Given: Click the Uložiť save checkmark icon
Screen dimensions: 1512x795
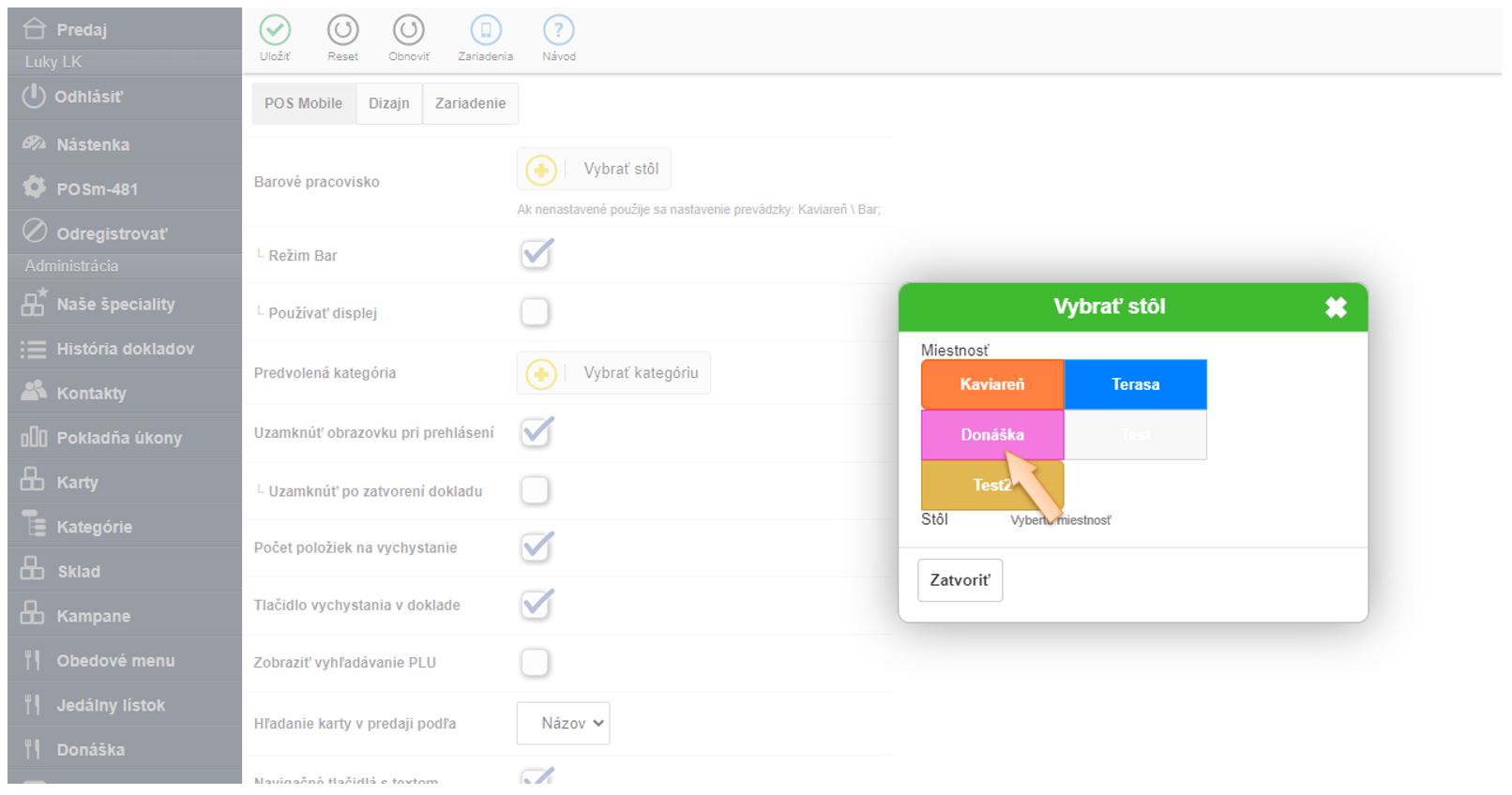Looking at the screenshot, I should (x=275, y=31).
